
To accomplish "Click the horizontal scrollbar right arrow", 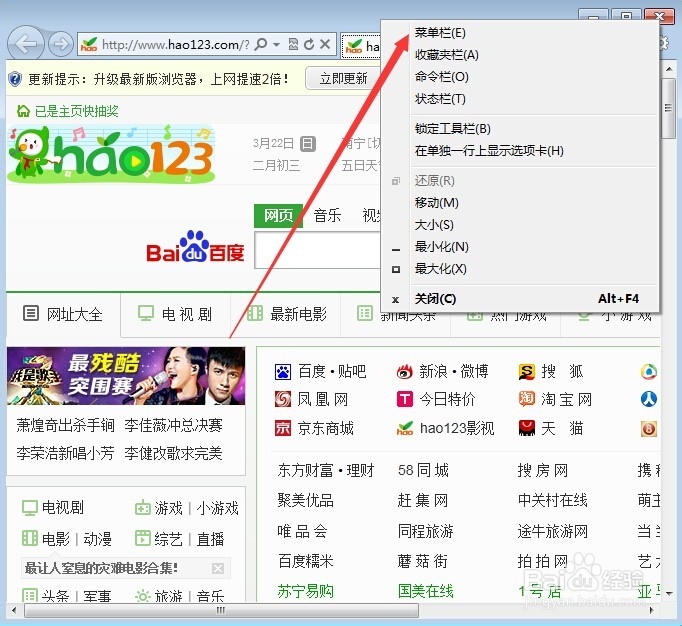I will click(x=652, y=611).
